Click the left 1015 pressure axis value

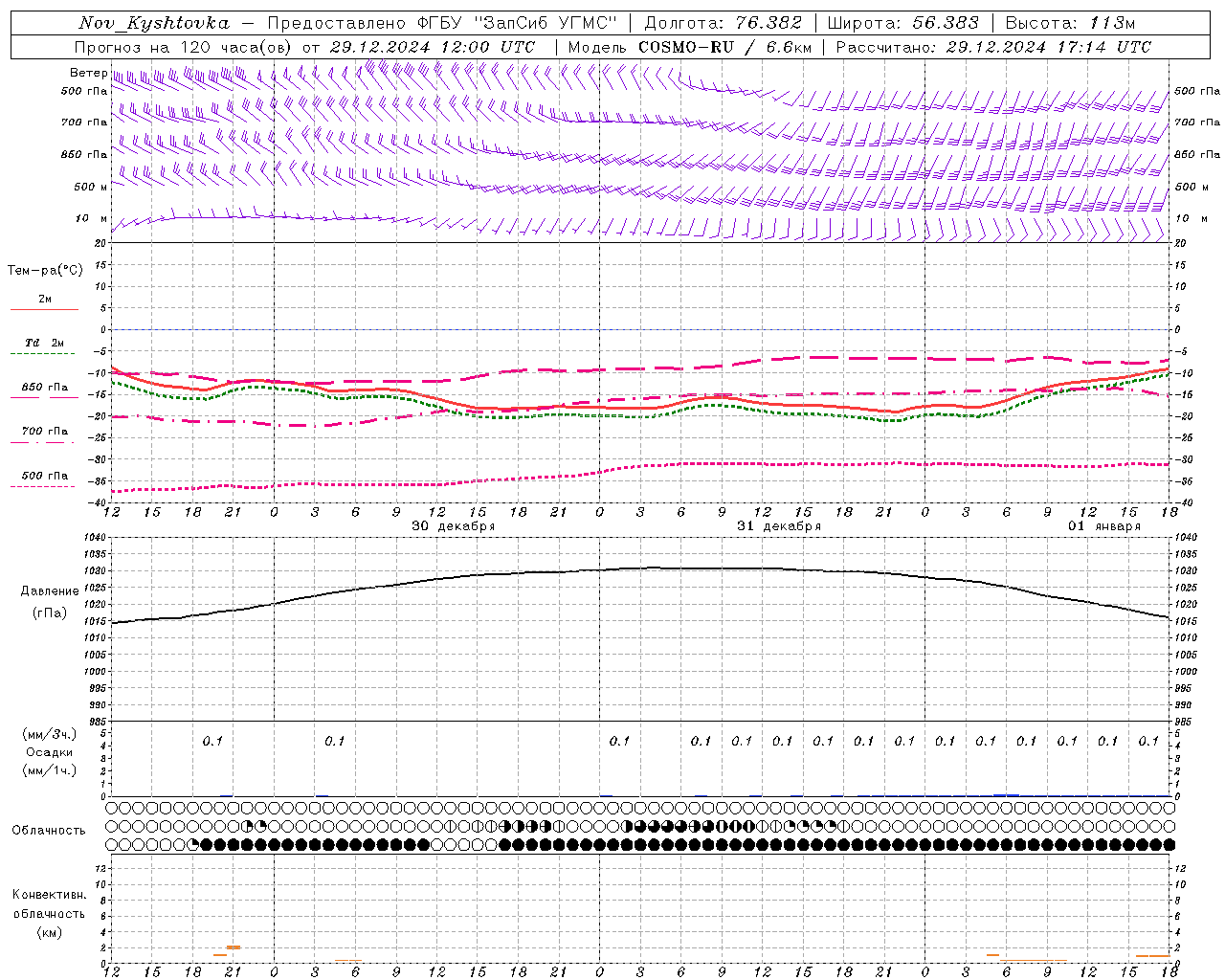(96, 622)
